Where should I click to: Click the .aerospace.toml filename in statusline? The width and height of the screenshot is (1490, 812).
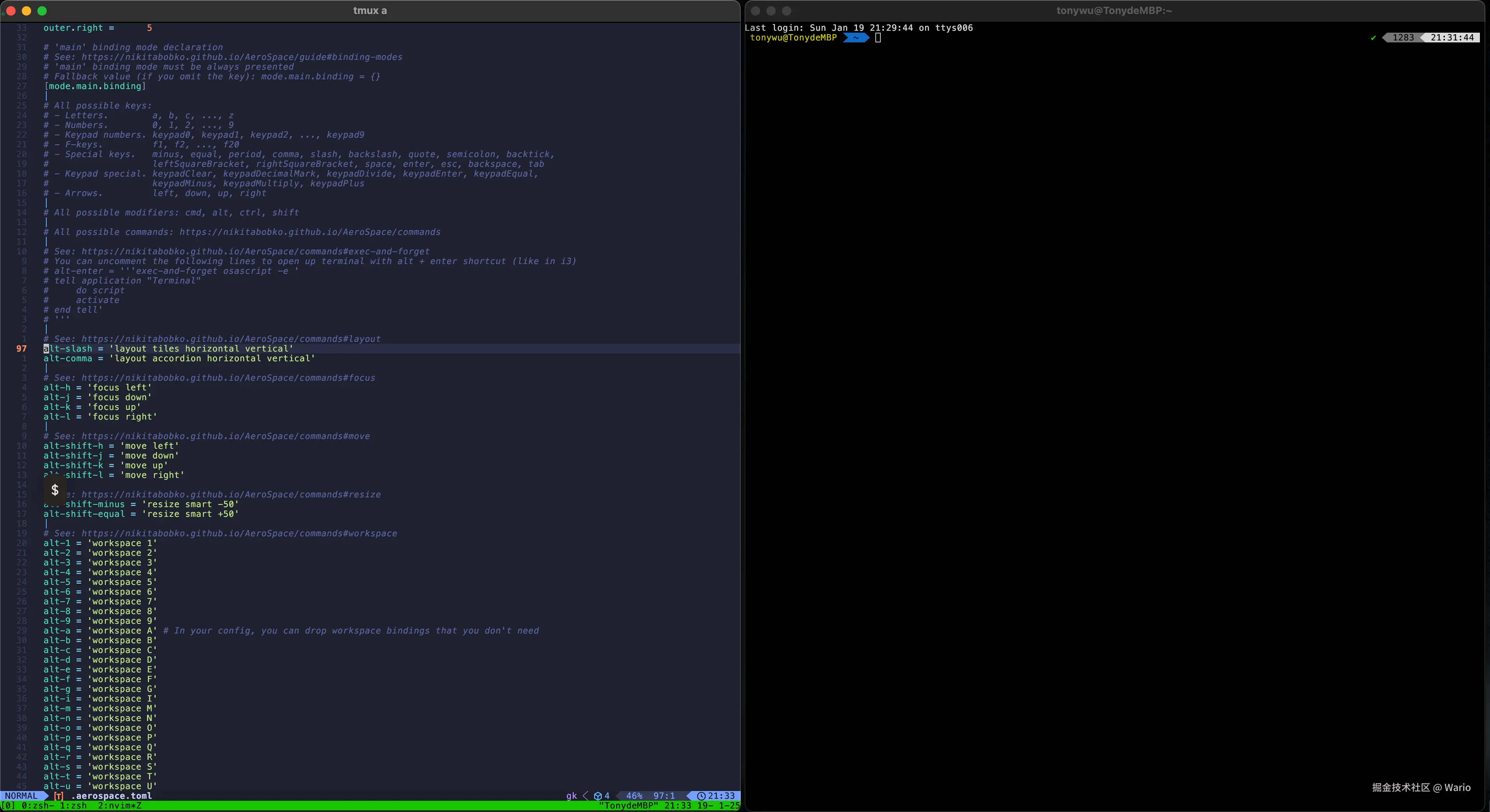pyautogui.click(x=111, y=796)
